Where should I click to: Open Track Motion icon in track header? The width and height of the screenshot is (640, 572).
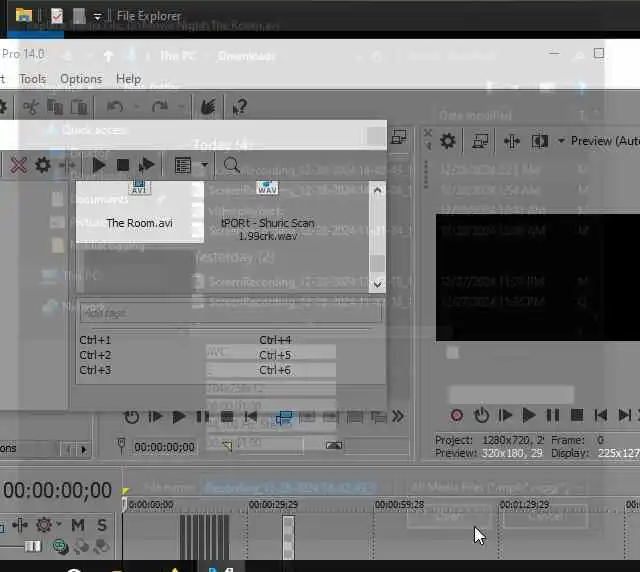pos(20,525)
